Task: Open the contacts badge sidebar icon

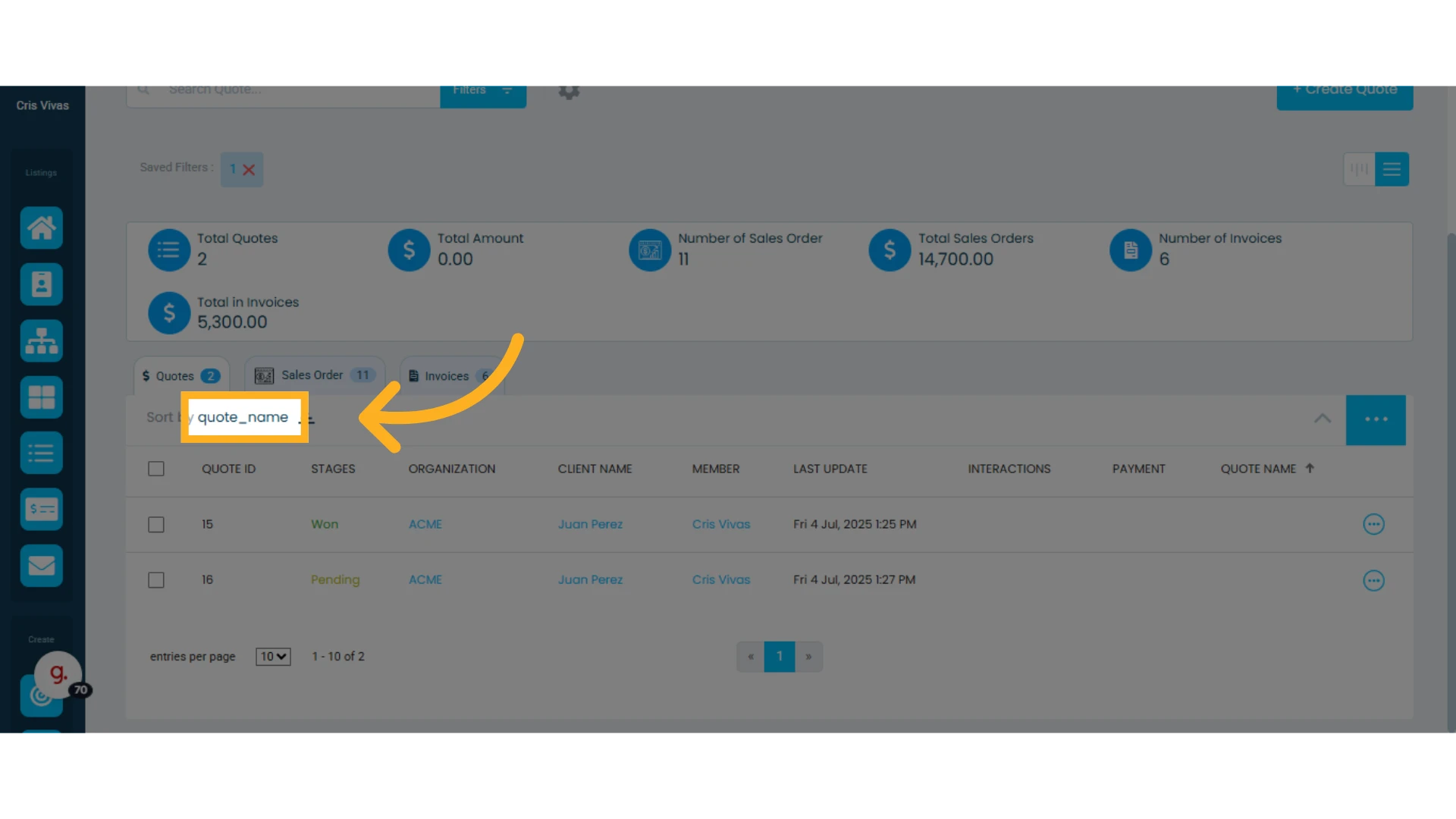Action: point(41,284)
